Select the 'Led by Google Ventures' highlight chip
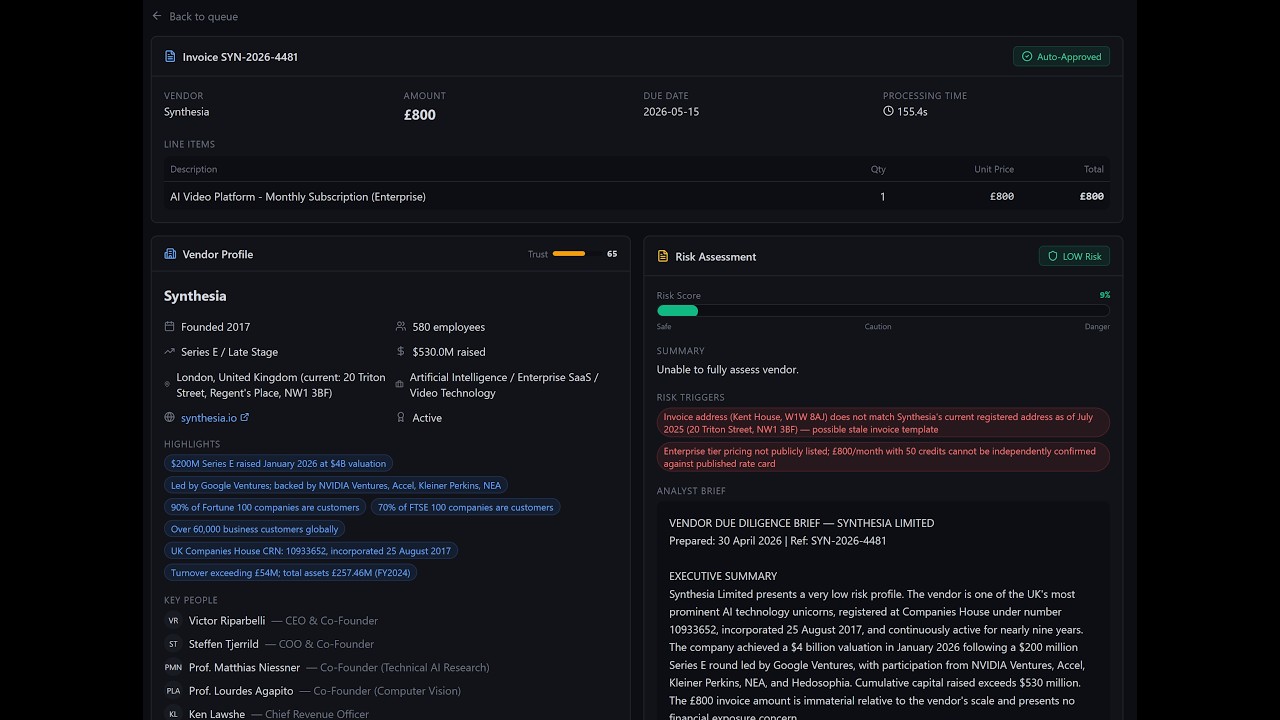This screenshot has height=720, width=1280. (x=336, y=486)
